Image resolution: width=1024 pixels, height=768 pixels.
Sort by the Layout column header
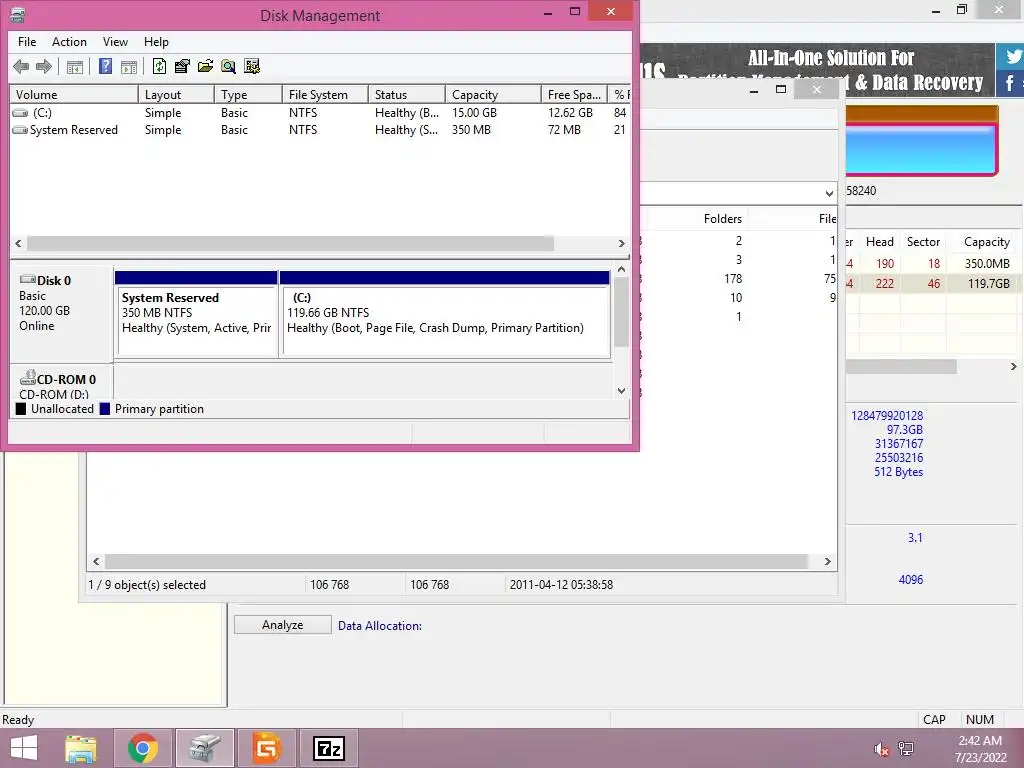pyautogui.click(x=176, y=95)
